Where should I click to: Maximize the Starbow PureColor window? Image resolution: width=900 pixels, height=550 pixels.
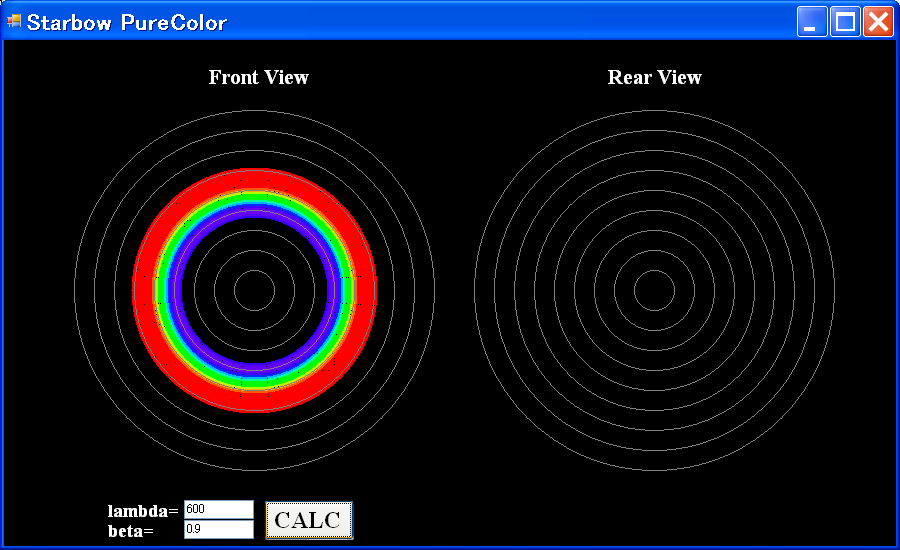tap(845, 22)
